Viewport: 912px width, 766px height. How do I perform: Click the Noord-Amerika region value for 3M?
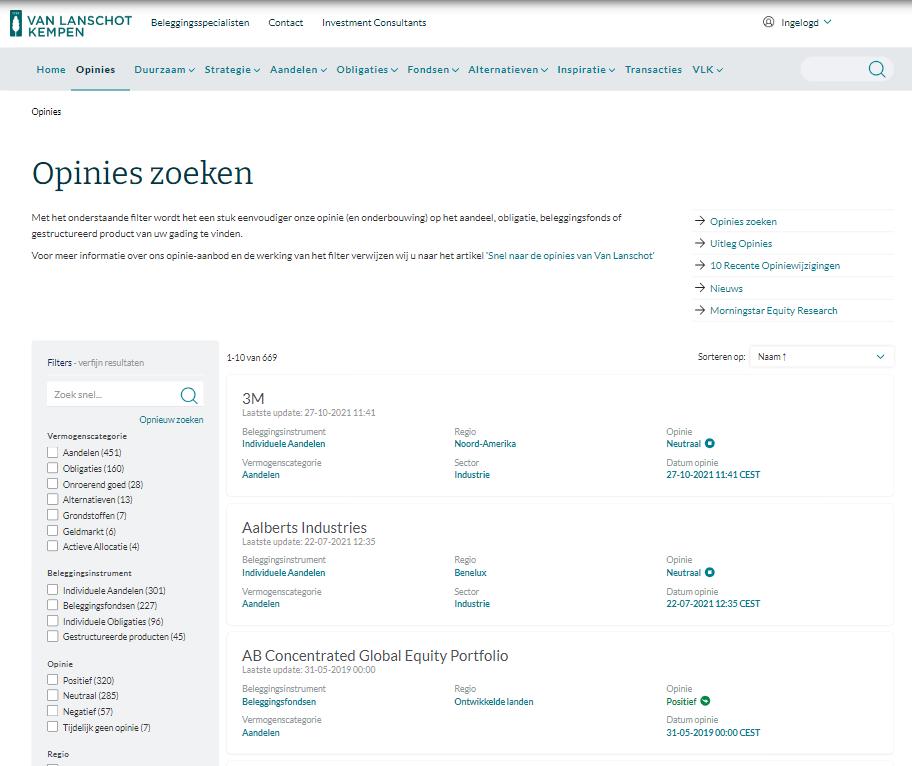[485, 444]
